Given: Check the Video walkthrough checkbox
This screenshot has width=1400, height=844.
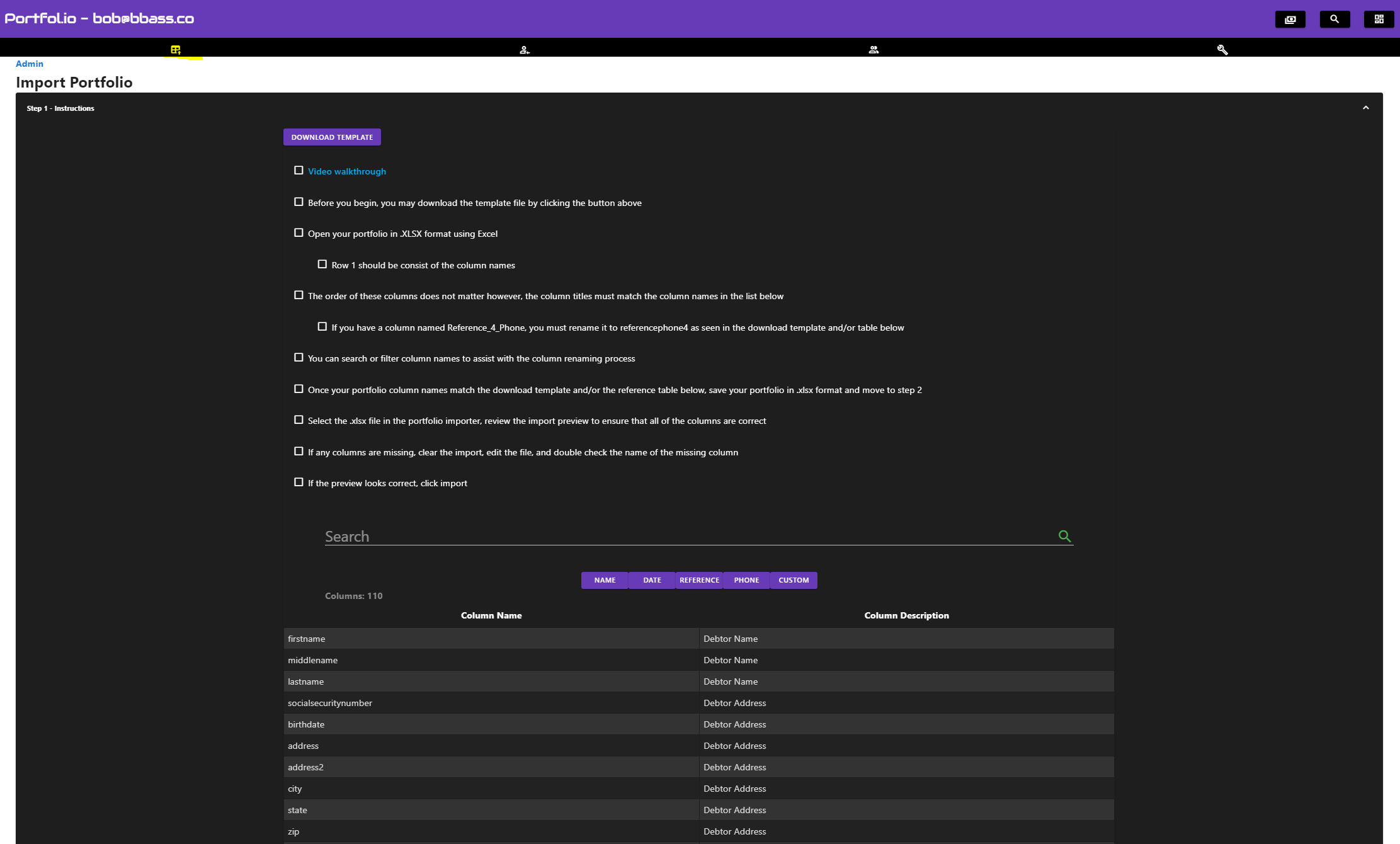Looking at the screenshot, I should (x=299, y=171).
